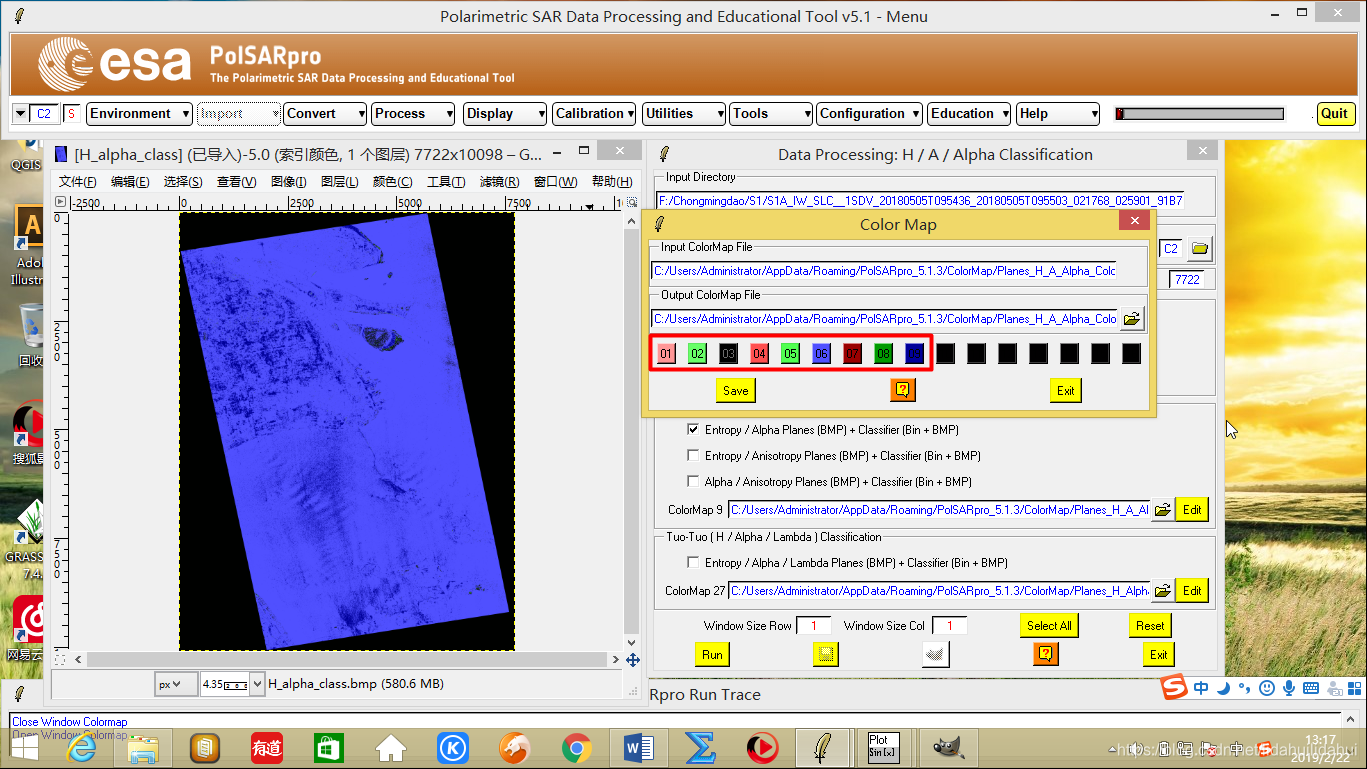Open Education dropdown menu
The width and height of the screenshot is (1367, 769).
pyautogui.click(x=969, y=114)
